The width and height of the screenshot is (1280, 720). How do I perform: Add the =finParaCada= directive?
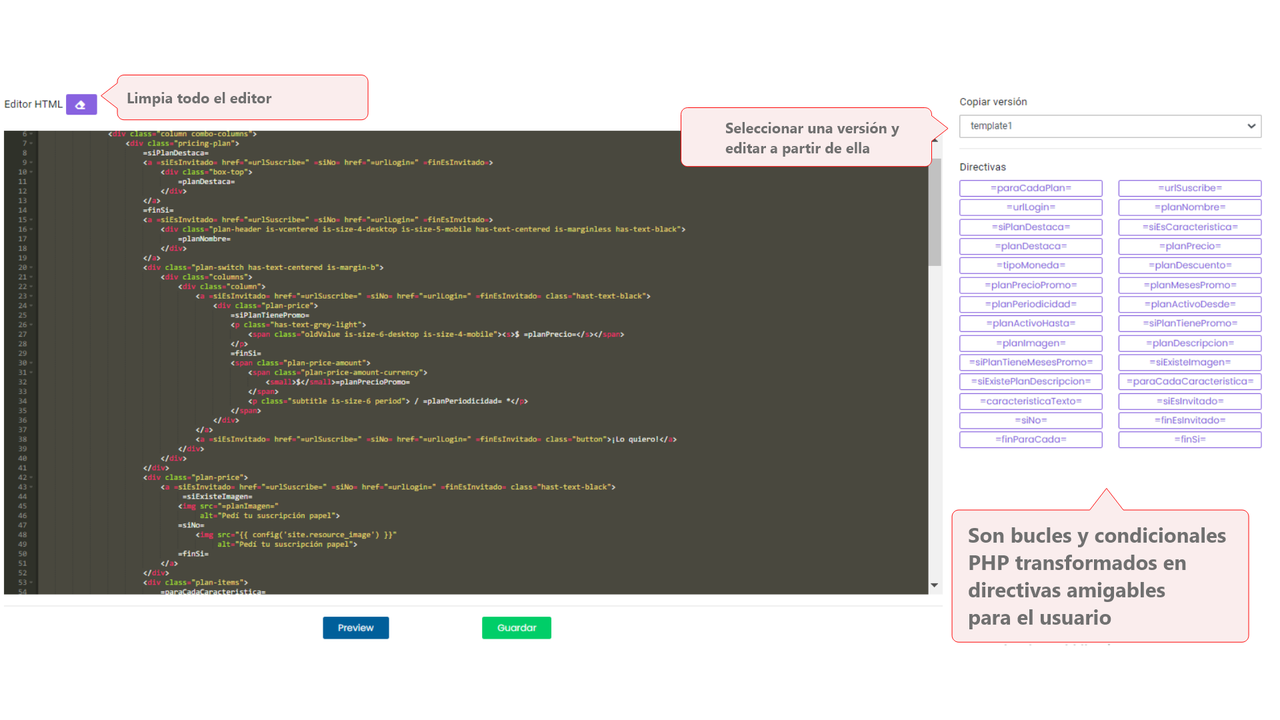coord(1031,438)
